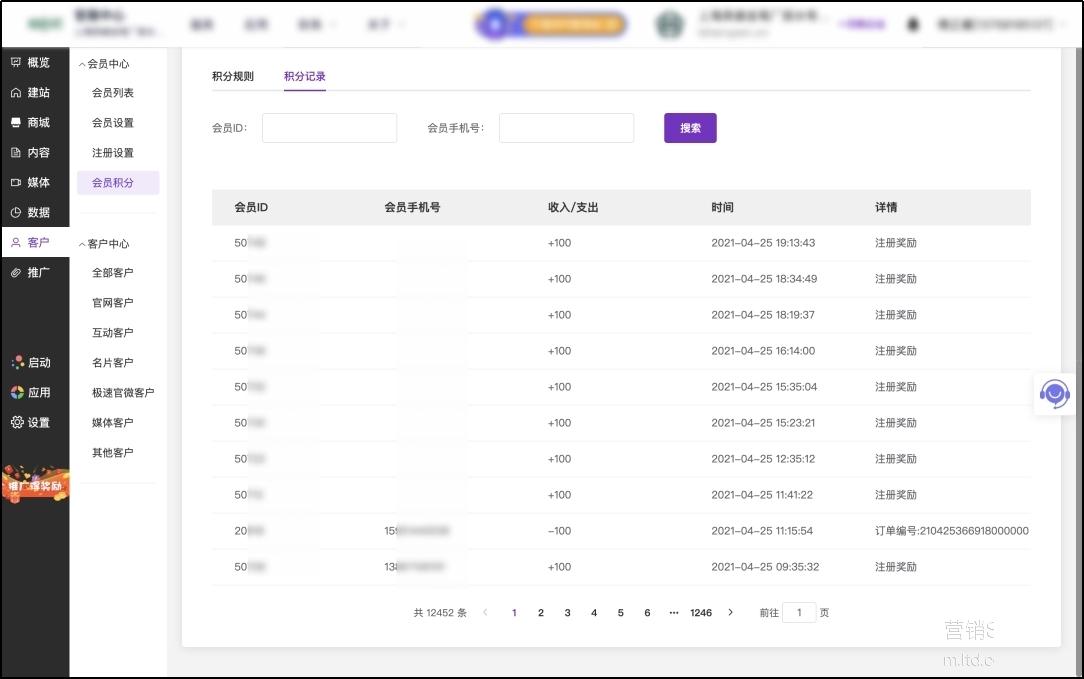Viewport: 1084px width, 679px height.
Task: Select the 内容 content icon
Action: 16,153
